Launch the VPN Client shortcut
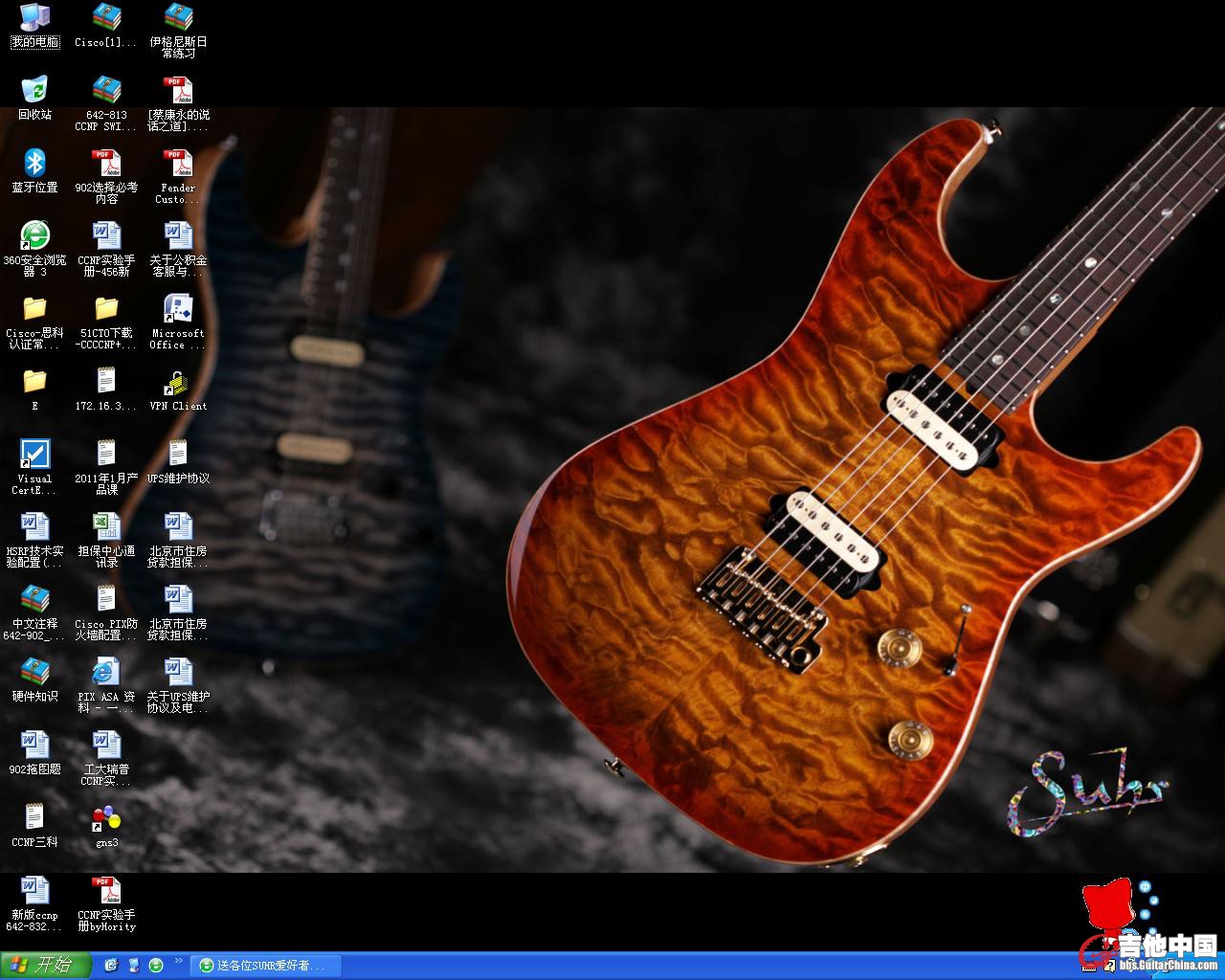 (178, 389)
